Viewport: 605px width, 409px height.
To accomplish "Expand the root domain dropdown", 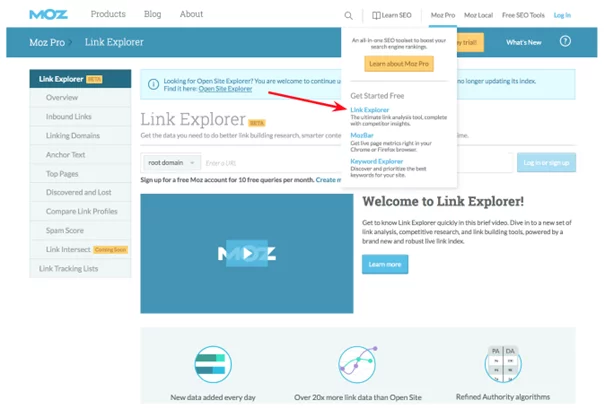I will (x=171, y=162).
